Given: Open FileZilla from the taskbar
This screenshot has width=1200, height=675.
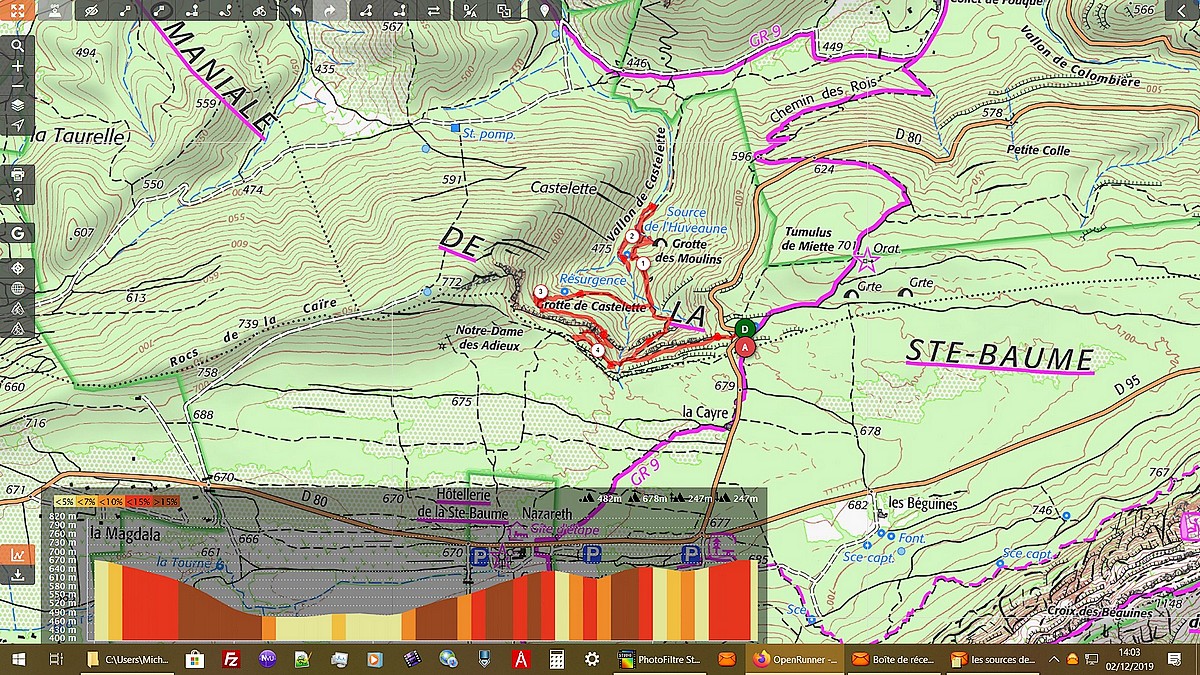Looking at the screenshot, I should point(231,659).
